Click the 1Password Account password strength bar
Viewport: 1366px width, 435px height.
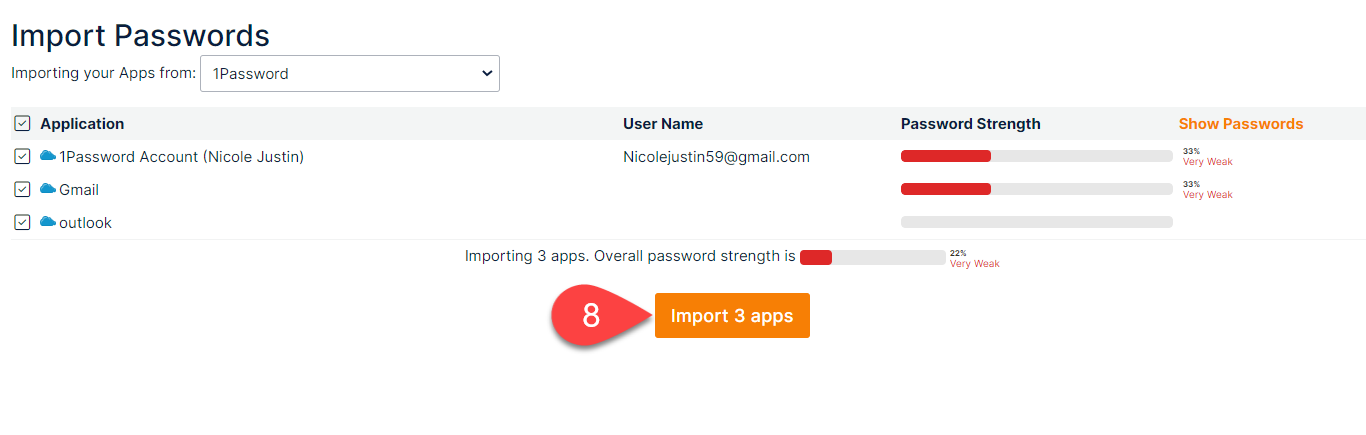tap(1037, 156)
